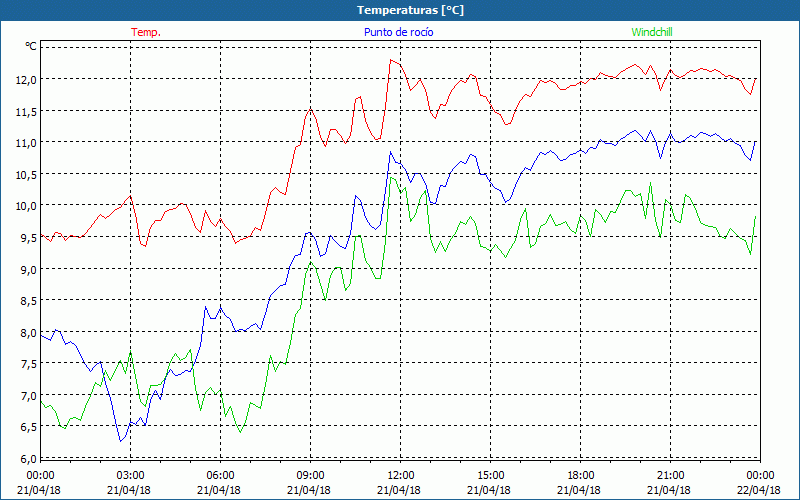Click the 12,0 y-axis value

point(27,80)
